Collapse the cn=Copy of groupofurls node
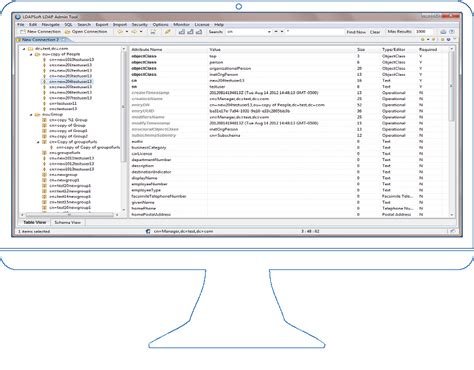This screenshot has height=370, width=474. point(38,142)
